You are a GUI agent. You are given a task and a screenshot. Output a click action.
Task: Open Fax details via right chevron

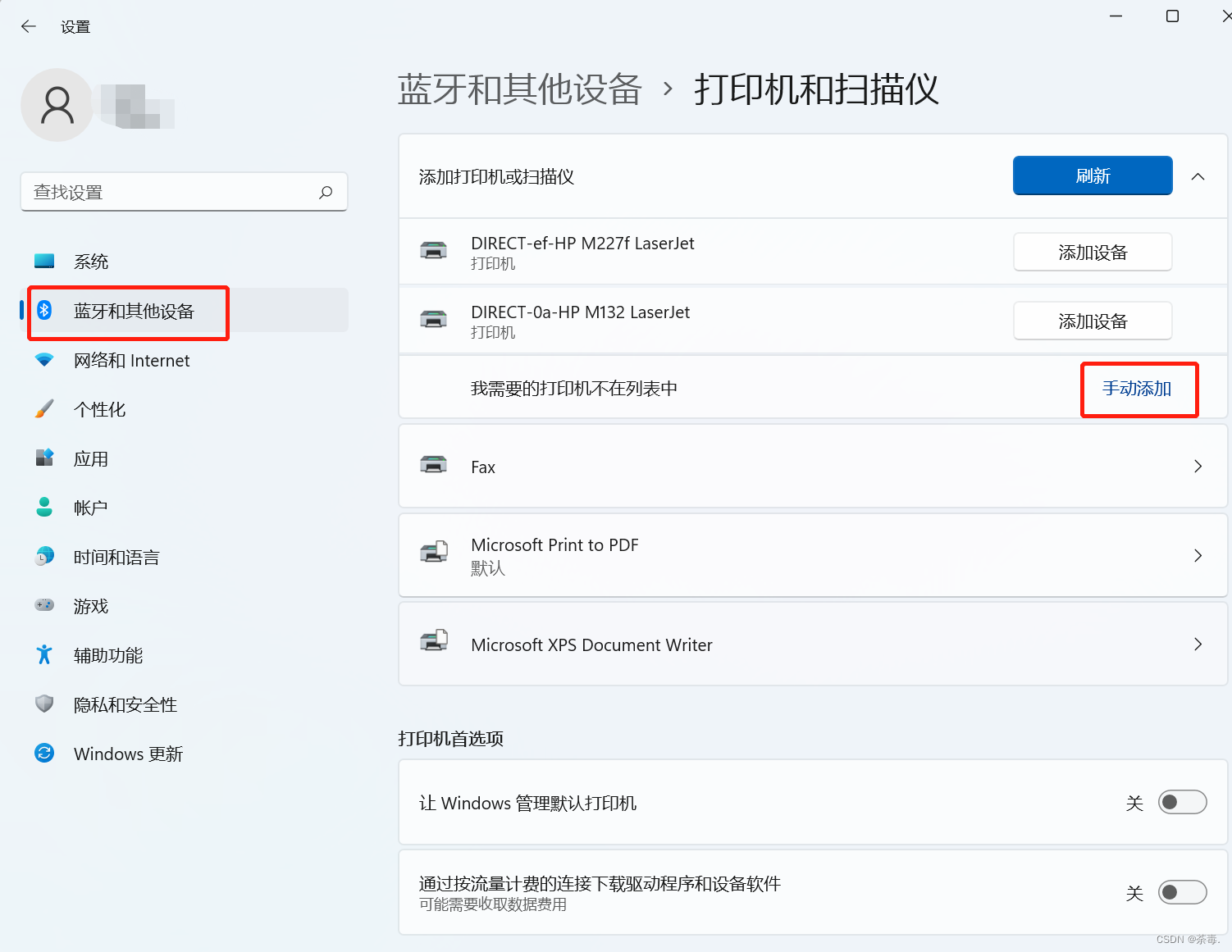[x=1198, y=466]
